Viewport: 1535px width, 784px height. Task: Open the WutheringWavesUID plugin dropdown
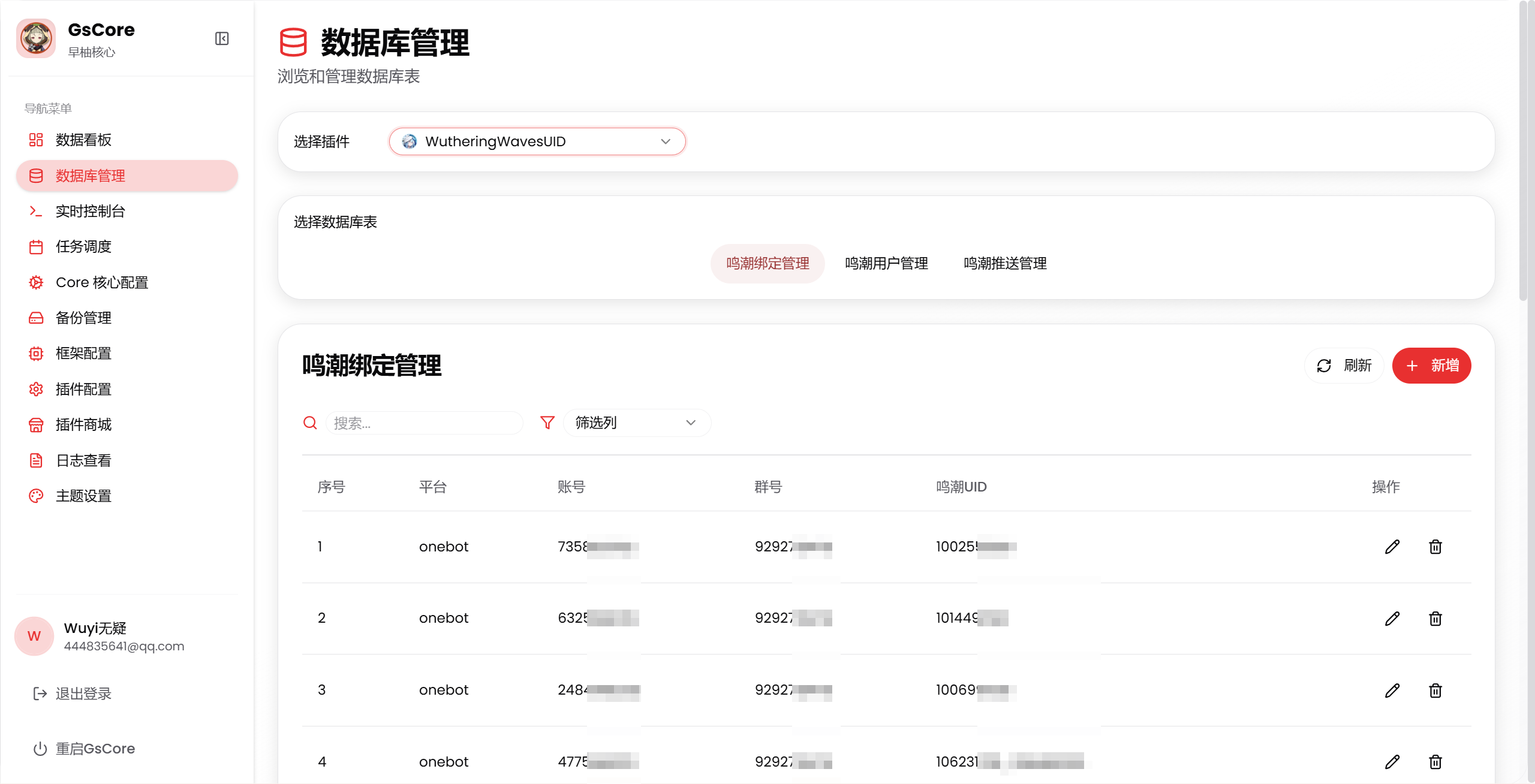tap(537, 141)
